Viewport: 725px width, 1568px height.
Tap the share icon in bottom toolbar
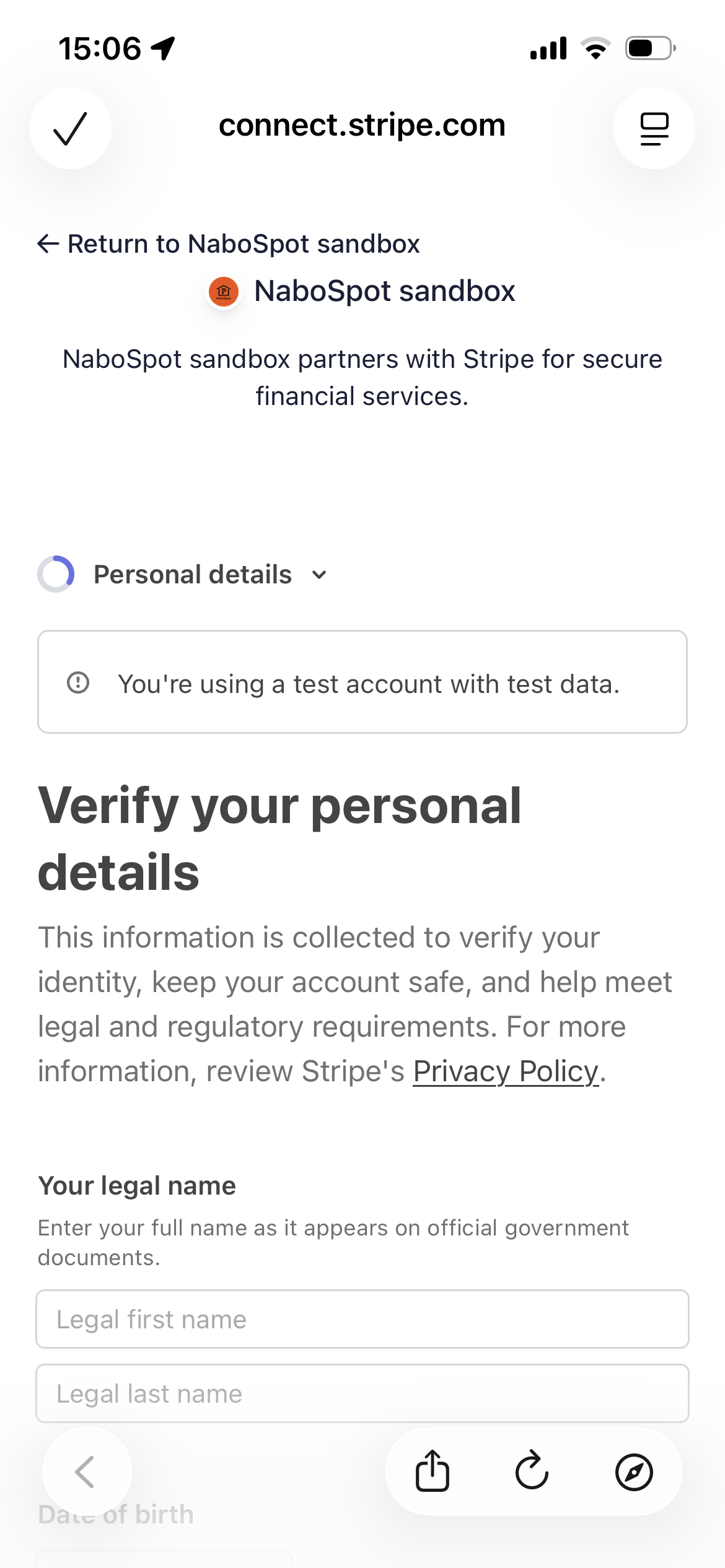tap(432, 1471)
